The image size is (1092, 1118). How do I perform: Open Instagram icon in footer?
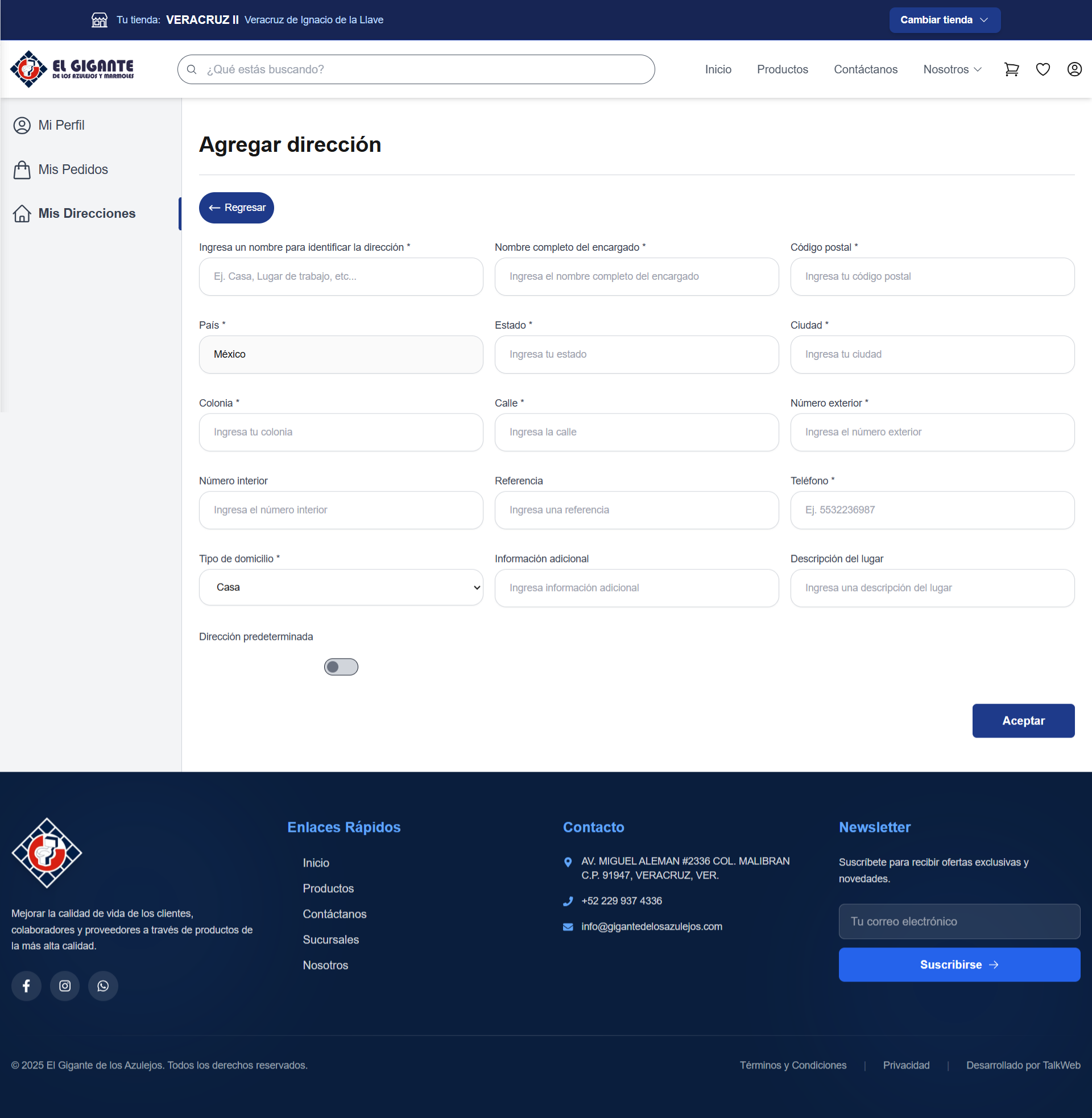(65, 986)
